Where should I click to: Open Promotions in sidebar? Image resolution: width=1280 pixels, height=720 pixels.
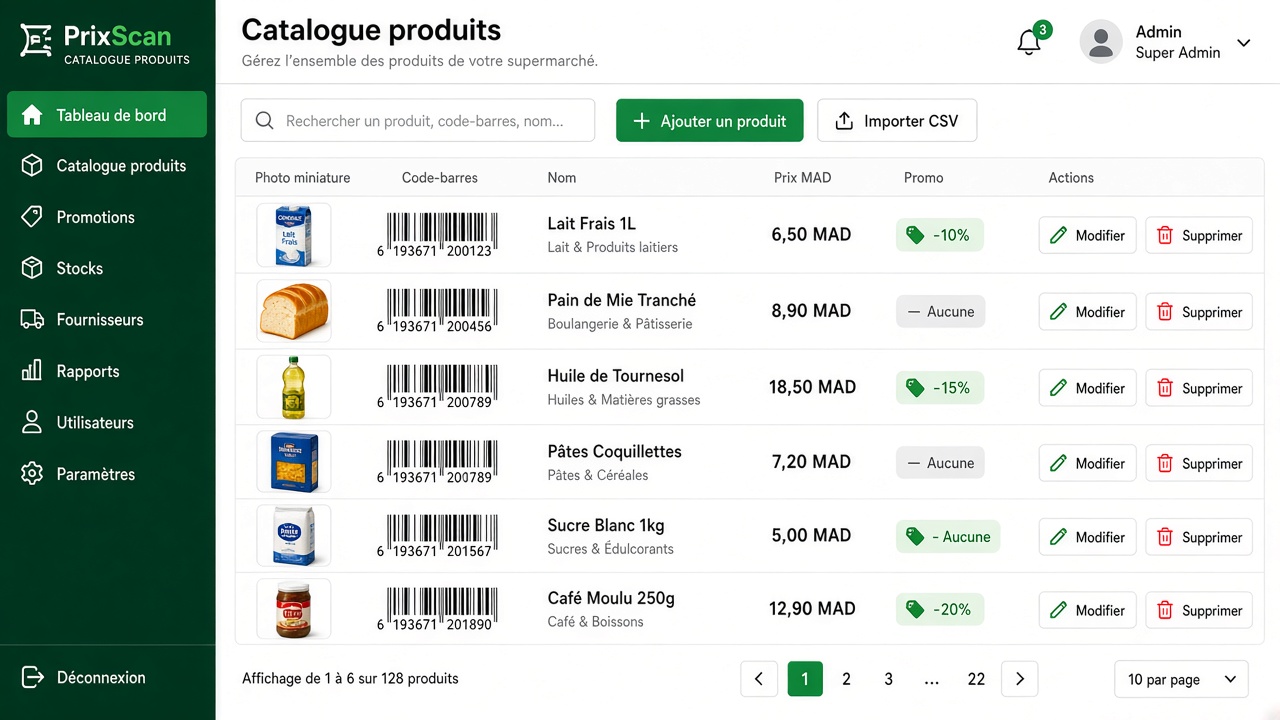tap(107, 217)
